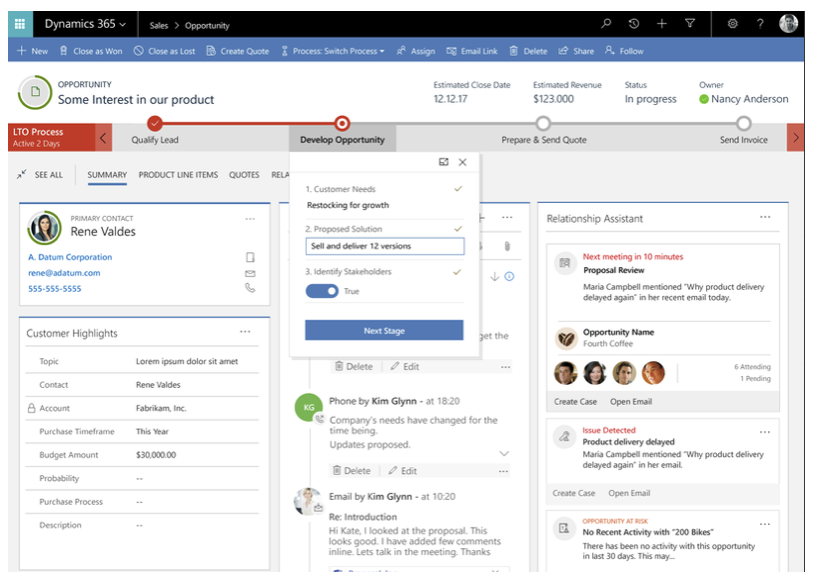Click Open Email under Proposal Review card
The width and height of the screenshot is (819, 583).
point(631,402)
